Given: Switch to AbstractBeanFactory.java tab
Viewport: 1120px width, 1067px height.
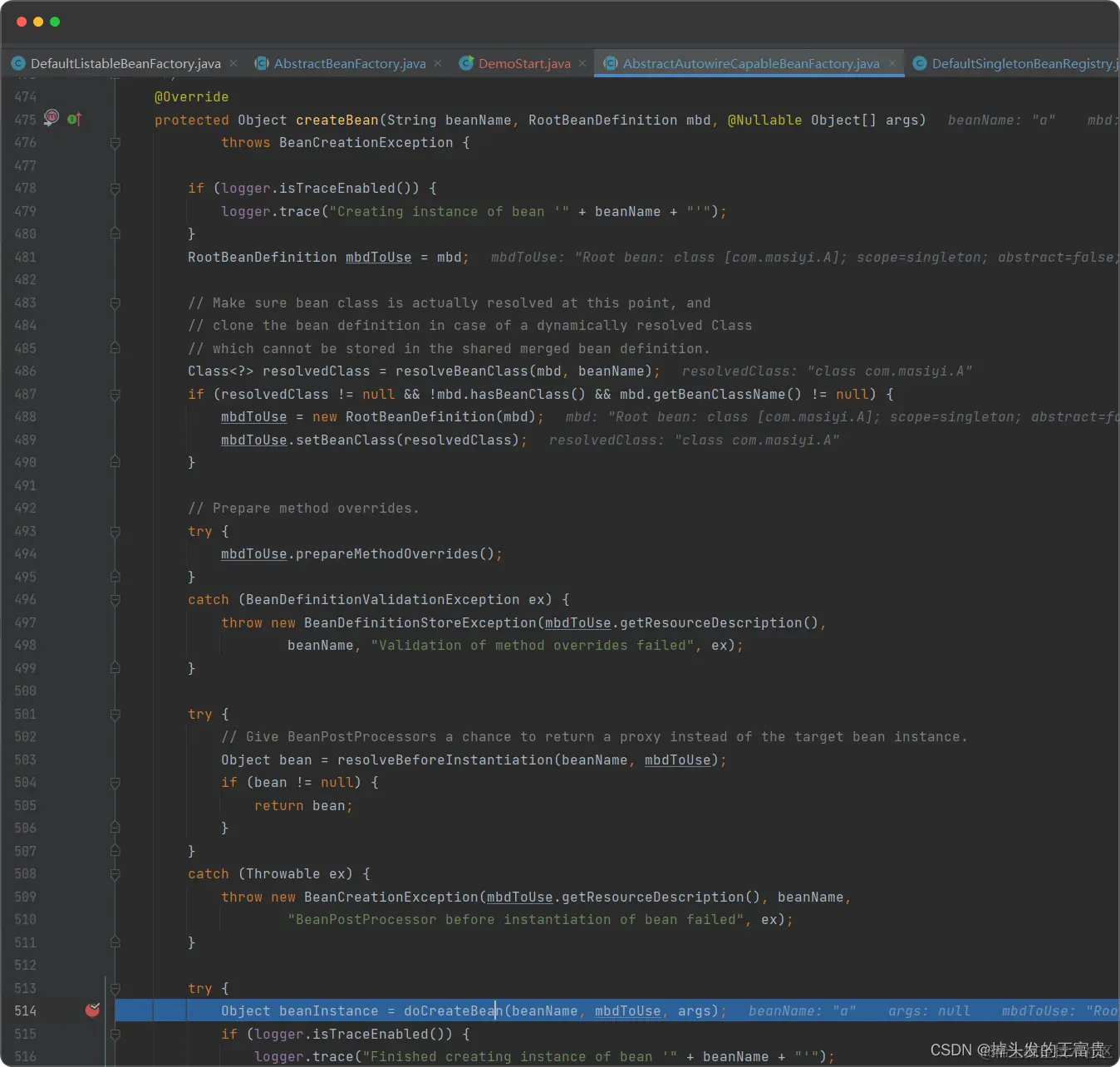Looking at the screenshot, I should click(x=350, y=63).
